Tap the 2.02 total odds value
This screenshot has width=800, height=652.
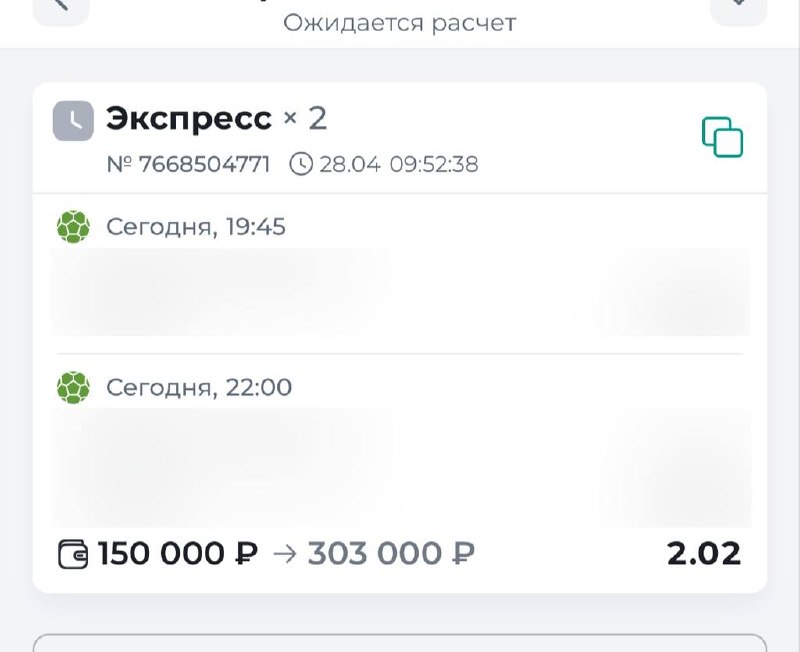tap(704, 553)
